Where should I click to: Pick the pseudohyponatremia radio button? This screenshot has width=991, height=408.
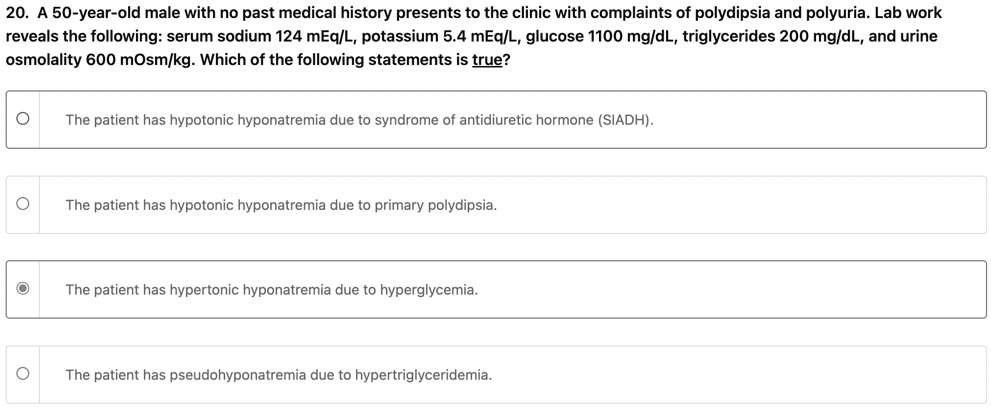click(x=23, y=374)
